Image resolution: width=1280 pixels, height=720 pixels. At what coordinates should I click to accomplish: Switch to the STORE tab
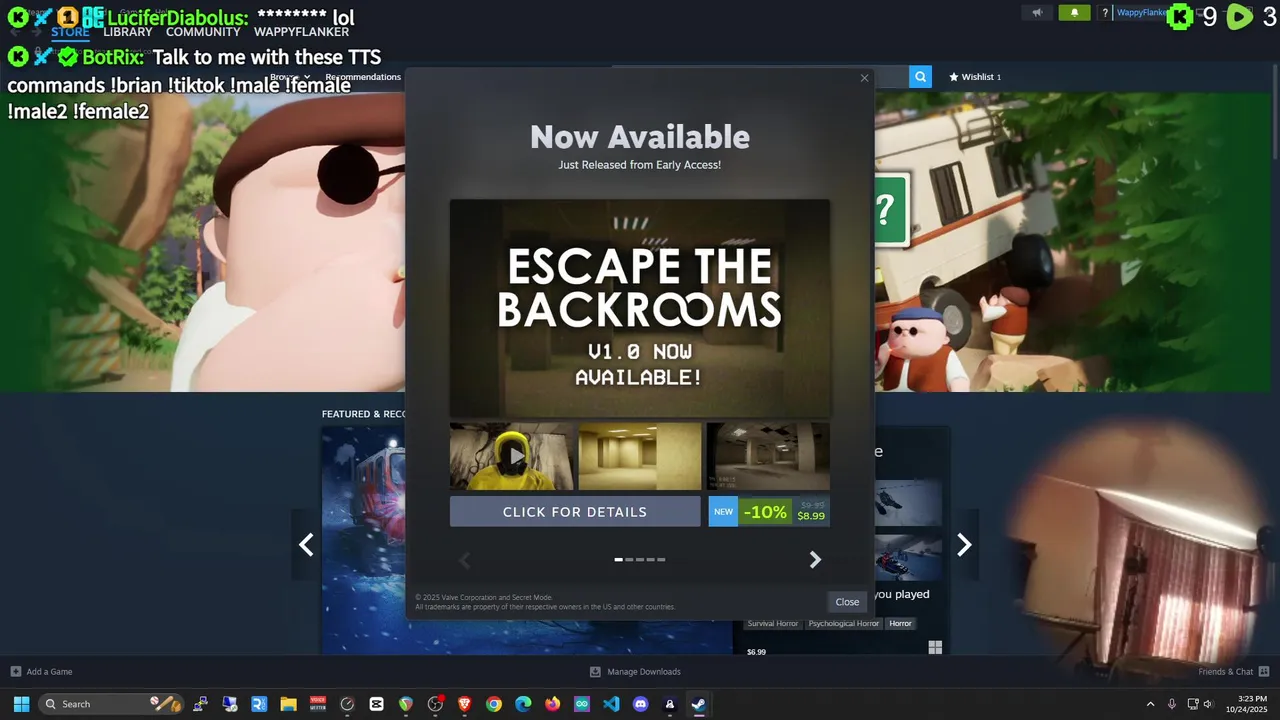tap(70, 32)
